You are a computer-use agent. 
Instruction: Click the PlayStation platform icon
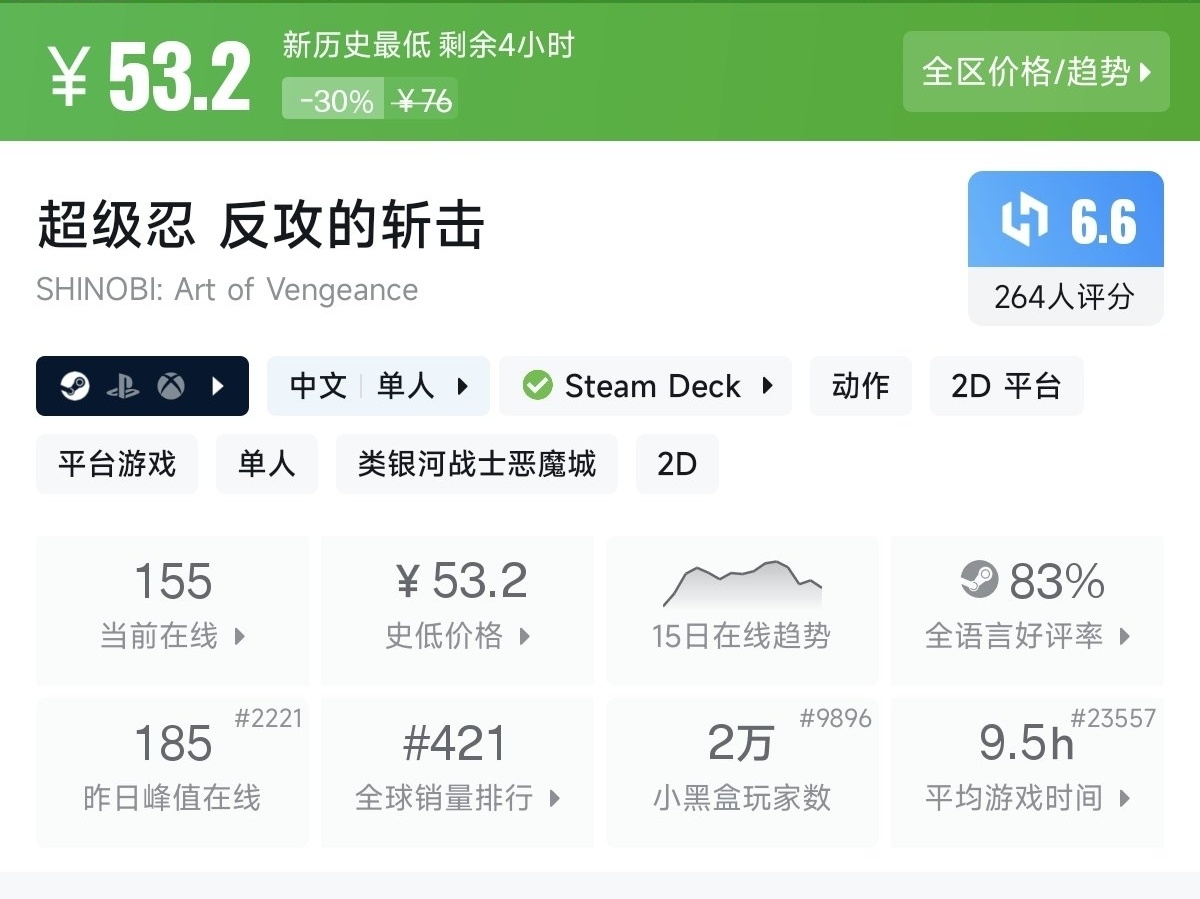123,386
